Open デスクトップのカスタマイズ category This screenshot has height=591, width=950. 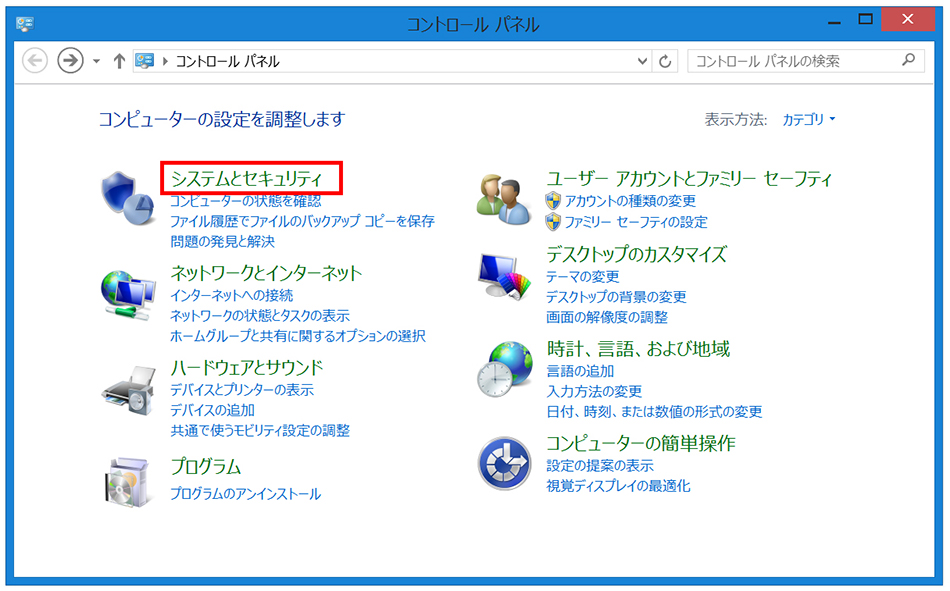pyautogui.click(x=636, y=254)
